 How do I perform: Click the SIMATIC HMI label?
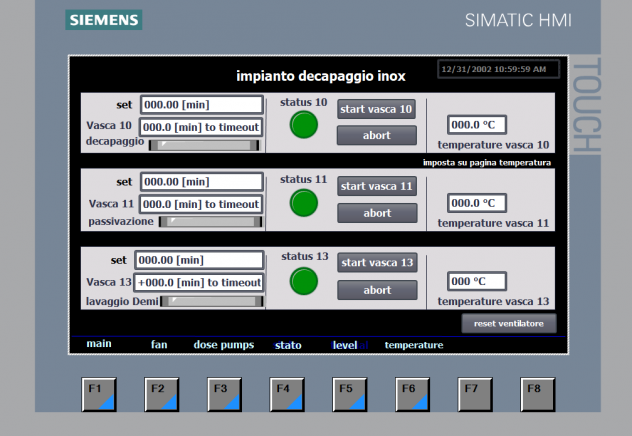518,21
